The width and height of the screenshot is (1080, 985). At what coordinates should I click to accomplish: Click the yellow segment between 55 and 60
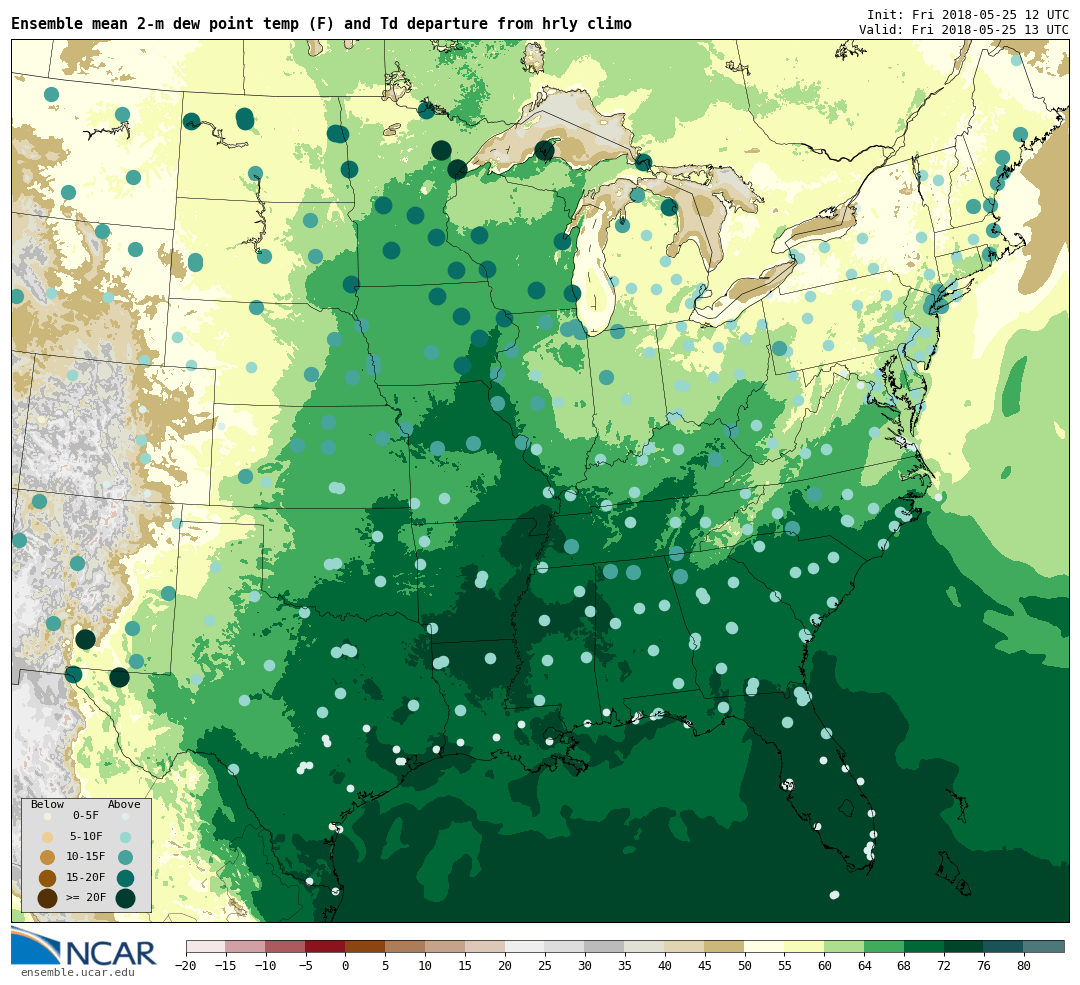click(x=805, y=946)
